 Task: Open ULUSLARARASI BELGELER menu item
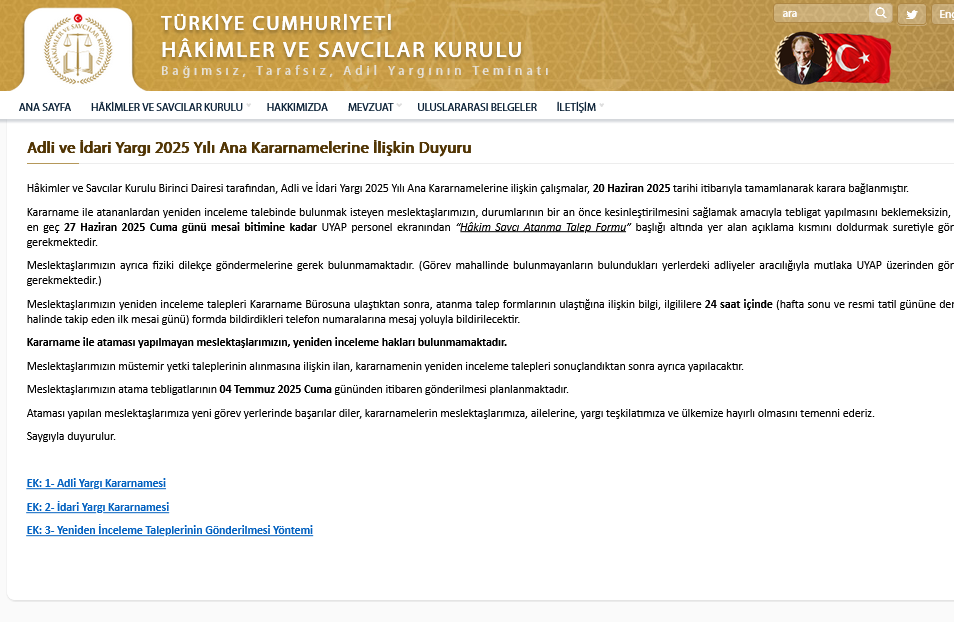click(477, 107)
